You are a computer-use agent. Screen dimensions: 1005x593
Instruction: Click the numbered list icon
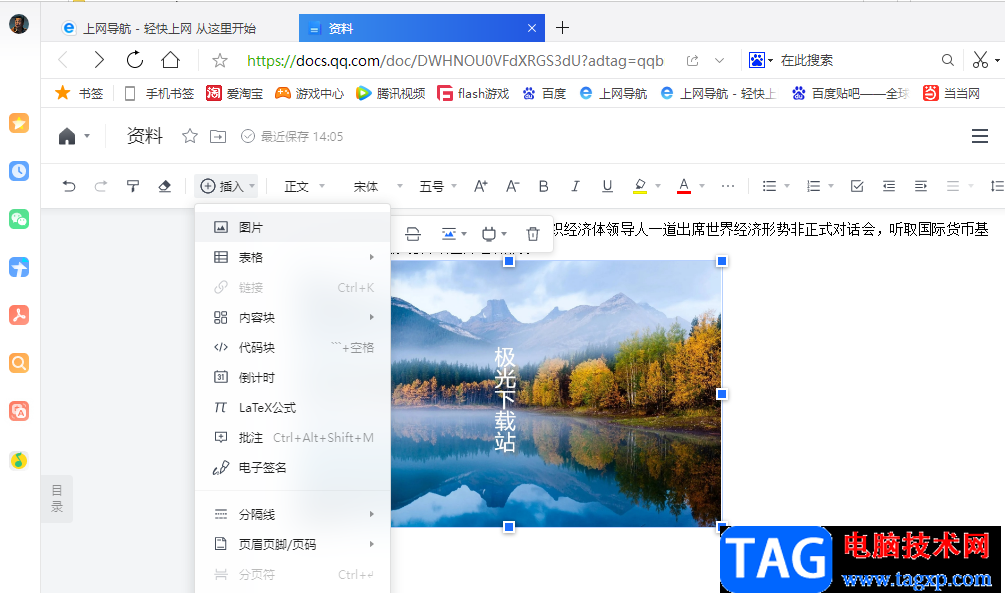pos(813,187)
